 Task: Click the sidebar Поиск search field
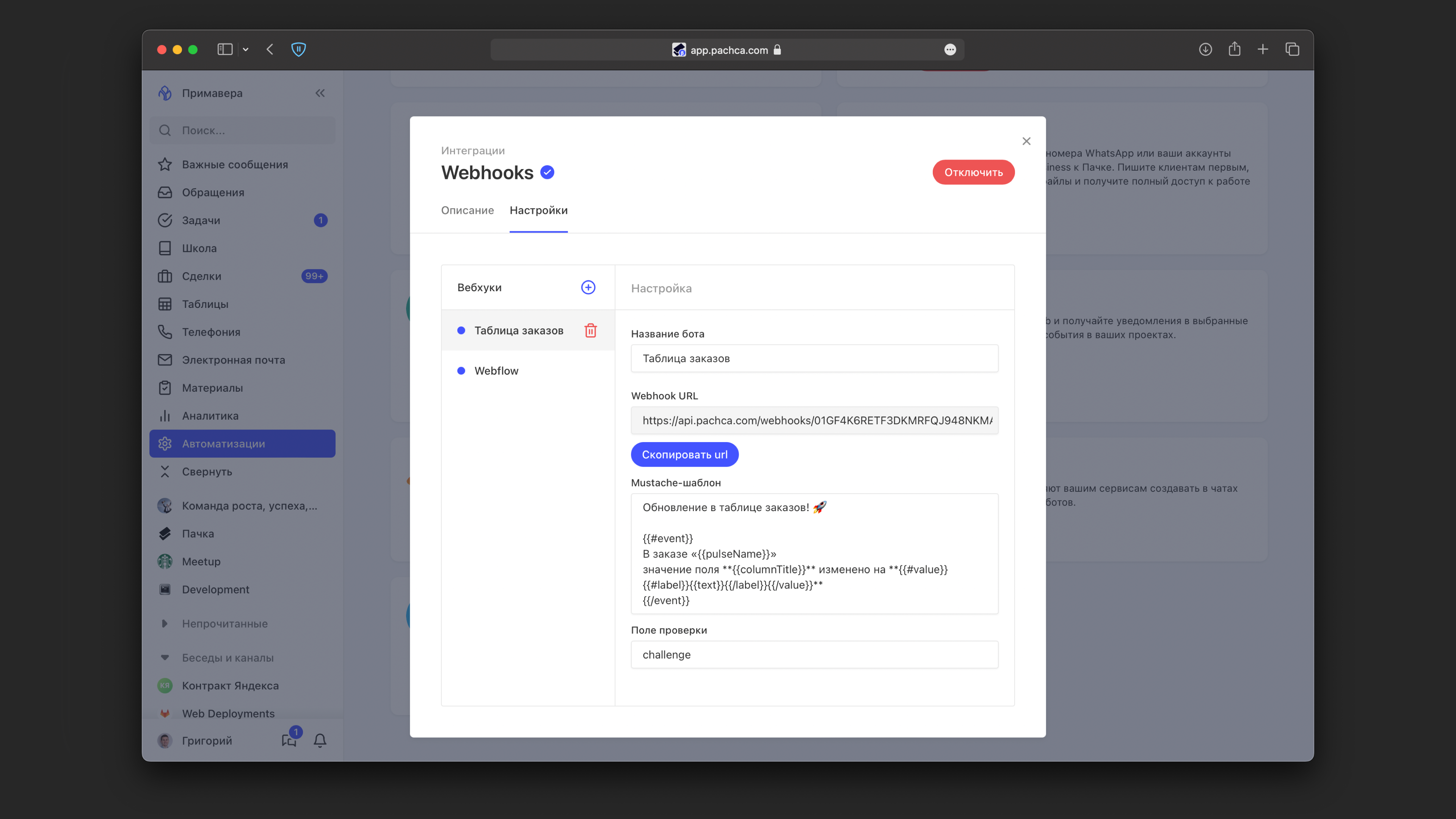(242, 130)
